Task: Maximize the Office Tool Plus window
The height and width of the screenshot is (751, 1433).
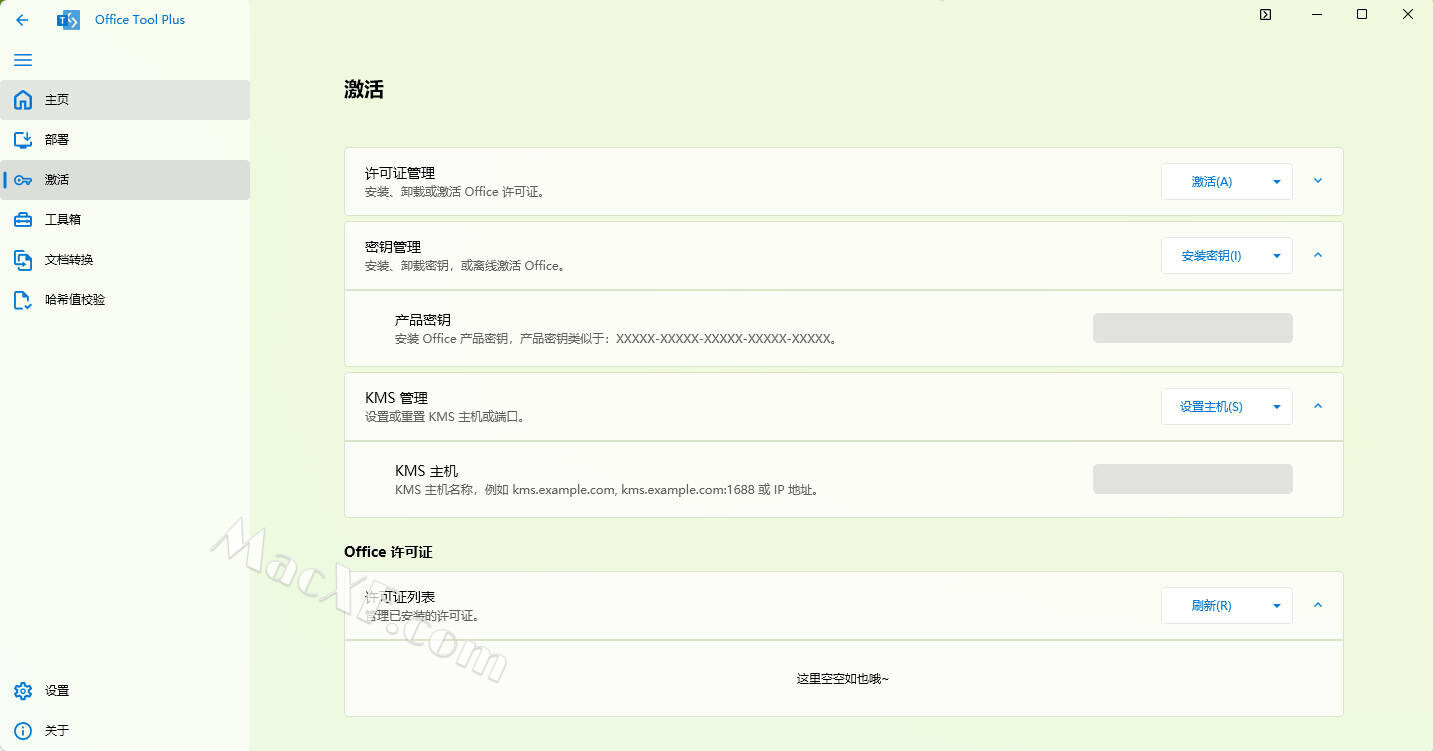Action: 1361,15
